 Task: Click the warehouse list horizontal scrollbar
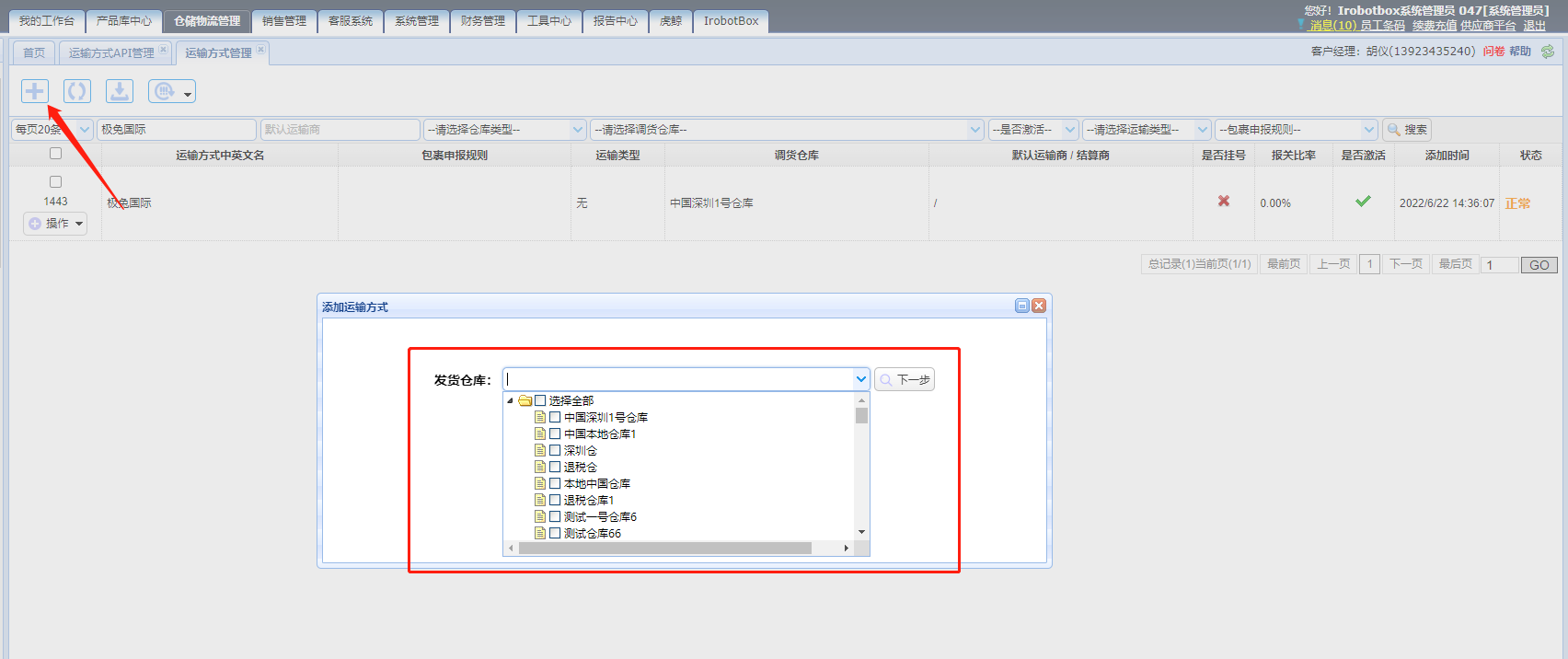[x=665, y=548]
